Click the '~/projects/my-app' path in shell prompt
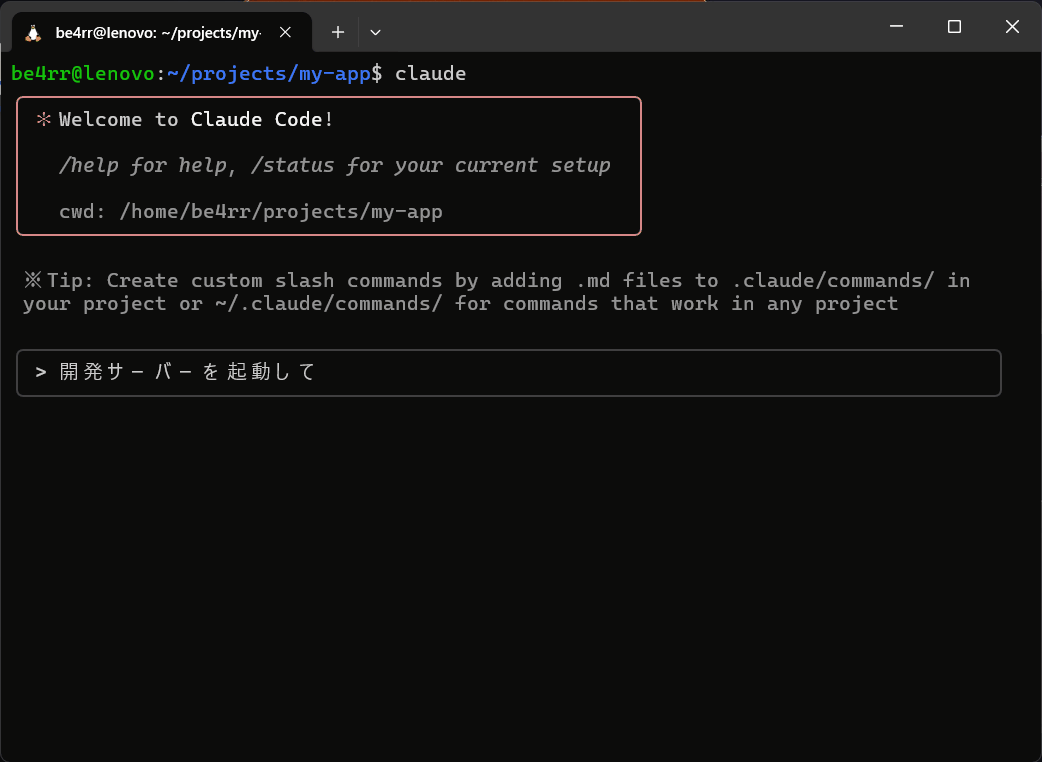1042x762 pixels. (269, 74)
